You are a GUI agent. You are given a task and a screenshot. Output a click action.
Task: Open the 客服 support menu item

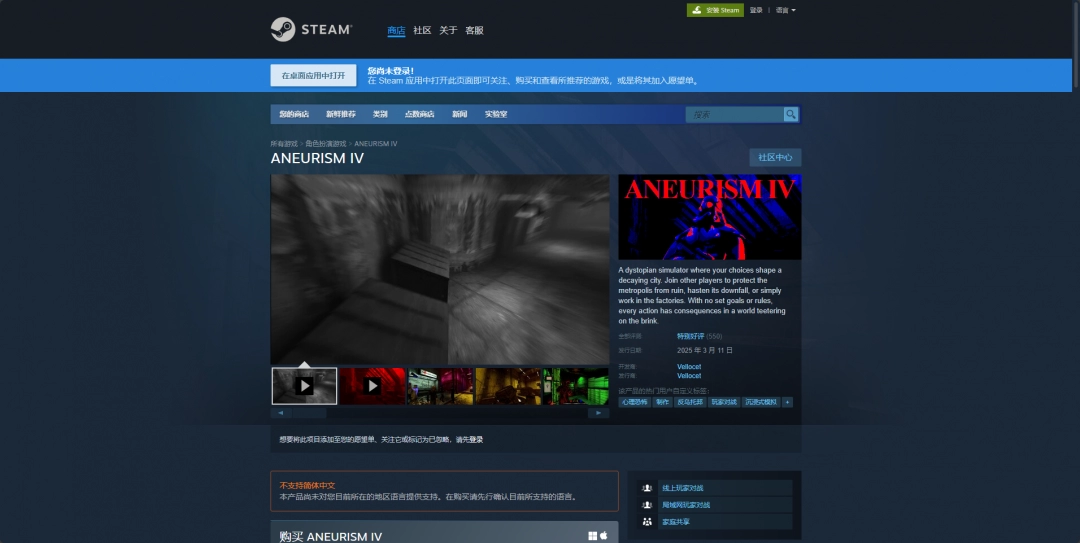click(474, 30)
